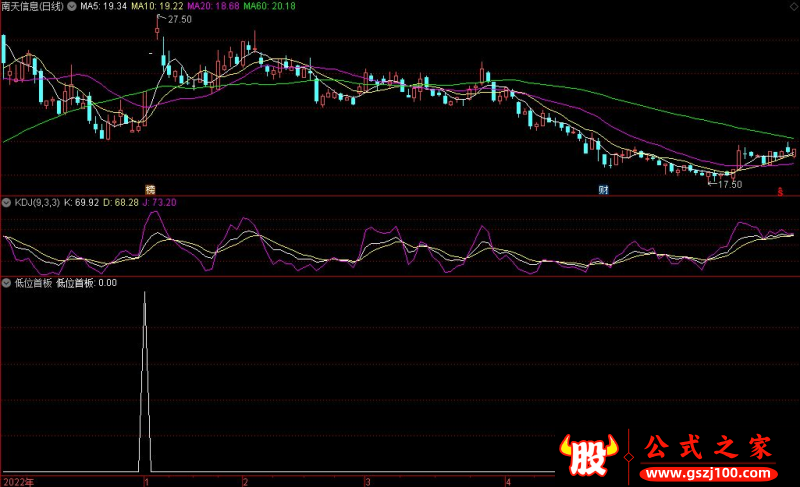Image resolution: width=800 pixels, height=487 pixels.
Task: Click the 2022年 label on time axis
Action: [18, 481]
